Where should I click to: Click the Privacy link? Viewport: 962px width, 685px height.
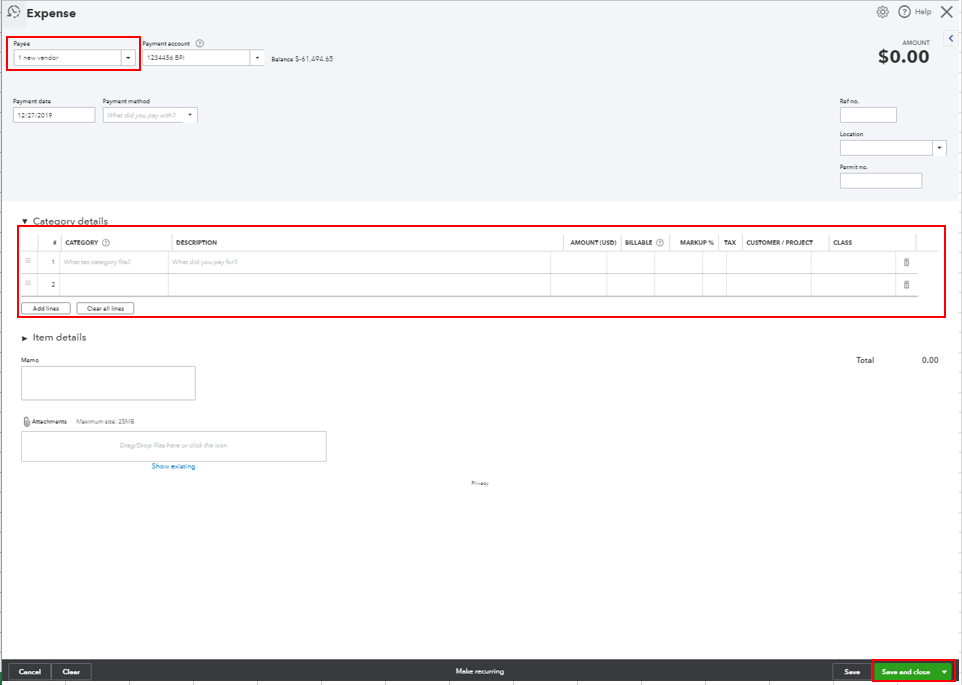pos(480,483)
